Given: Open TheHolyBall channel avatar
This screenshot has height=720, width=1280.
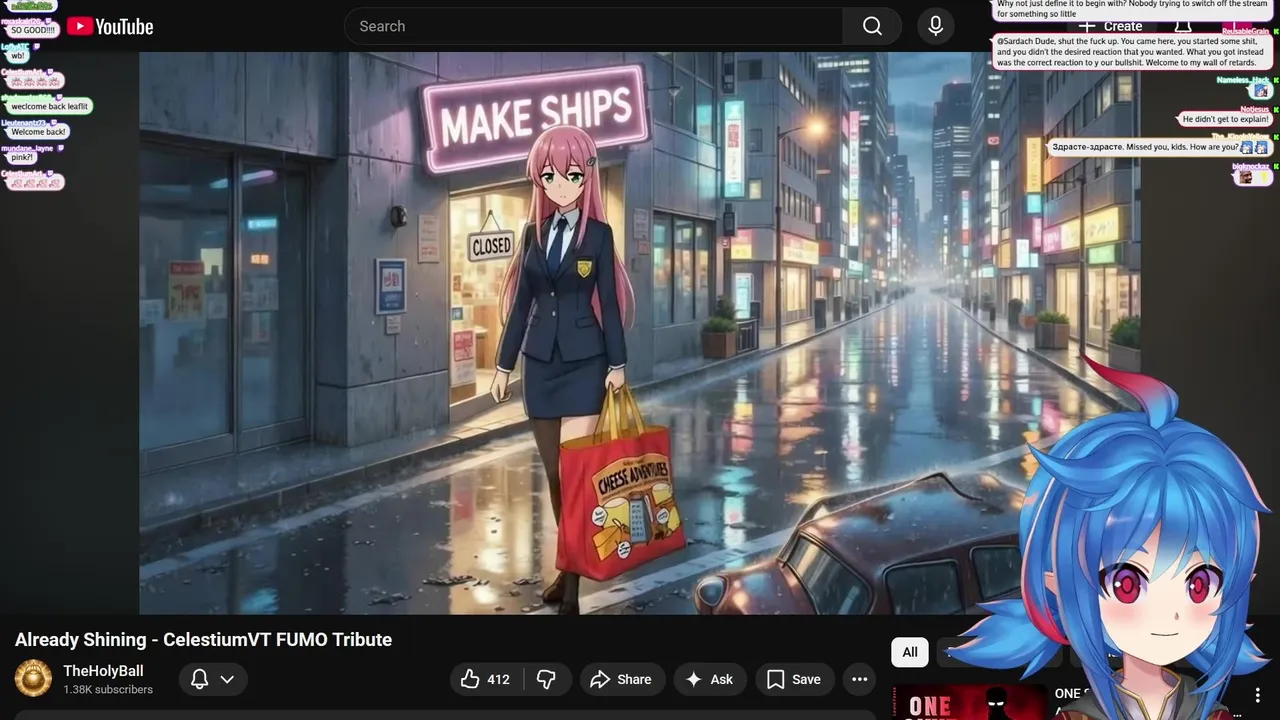Looking at the screenshot, I should coord(33,679).
